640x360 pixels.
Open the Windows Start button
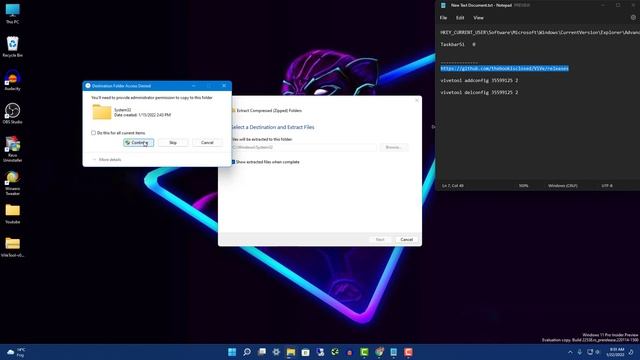coord(232,352)
